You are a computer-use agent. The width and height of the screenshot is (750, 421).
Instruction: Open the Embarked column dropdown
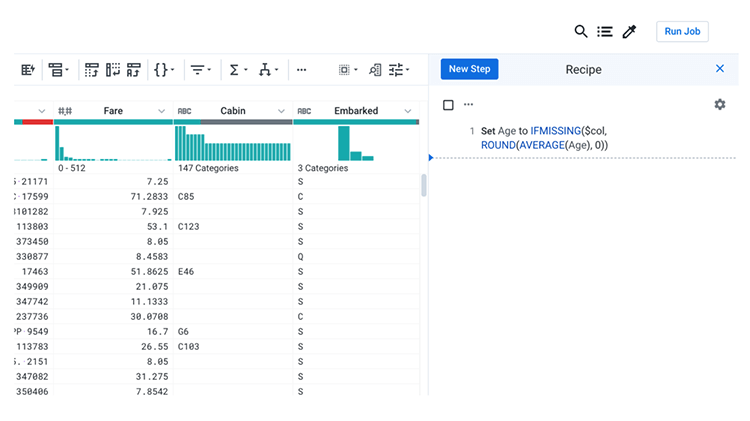(408, 111)
